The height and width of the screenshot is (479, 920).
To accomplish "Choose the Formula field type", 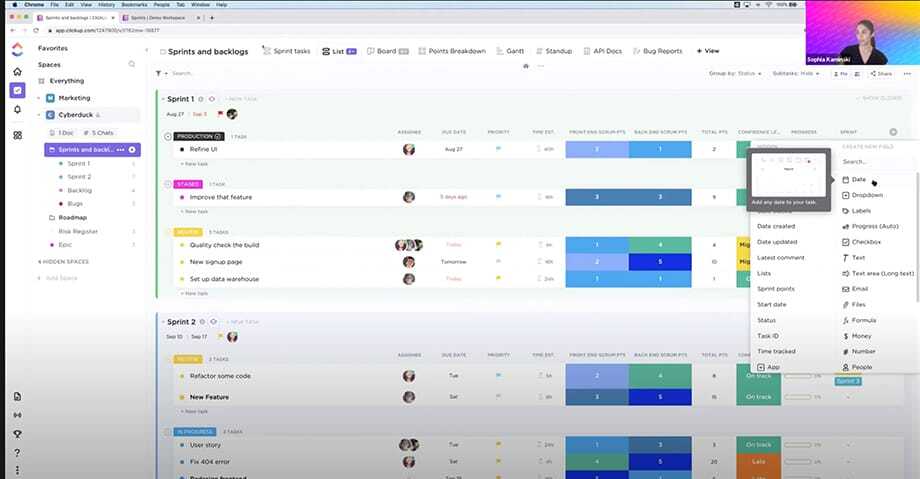I will click(x=859, y=321).
